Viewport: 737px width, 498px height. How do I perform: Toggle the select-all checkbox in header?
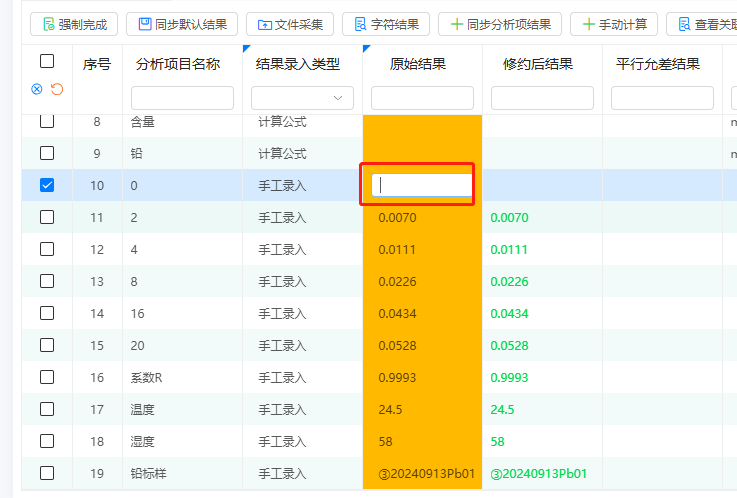tap(47, 62)
